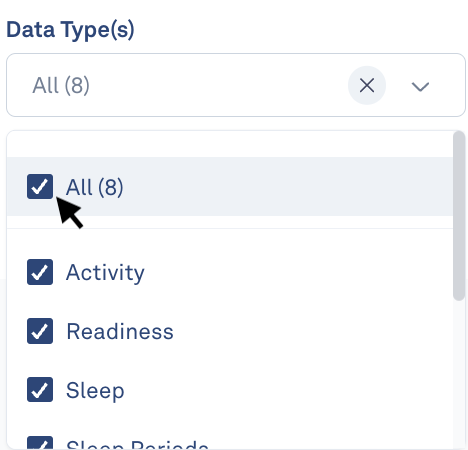Click the "All (8)" placeholder text in the select box

click(61, 85)
